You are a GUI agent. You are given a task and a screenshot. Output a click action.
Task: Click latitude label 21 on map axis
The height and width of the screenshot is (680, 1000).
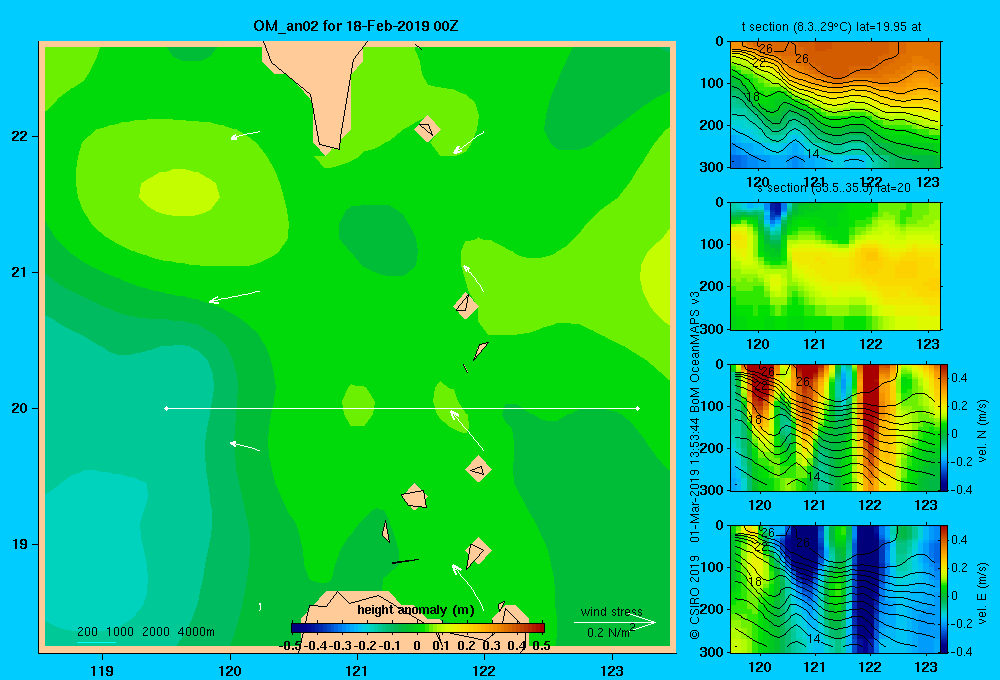[20, 272]
